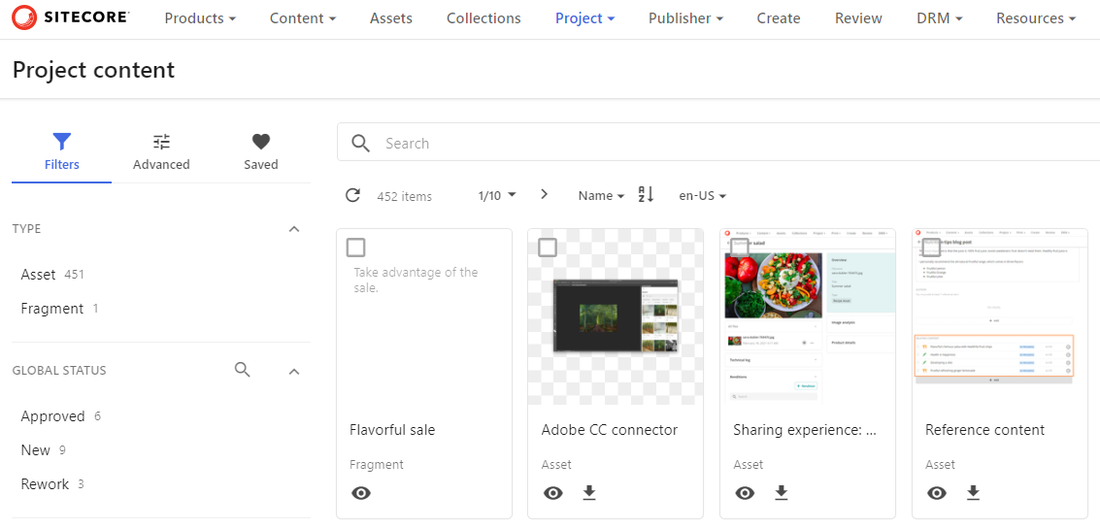The image size is (1100, 529).
Task: Open the Adobe CC connector thumbnail
Action: (615, 316)
